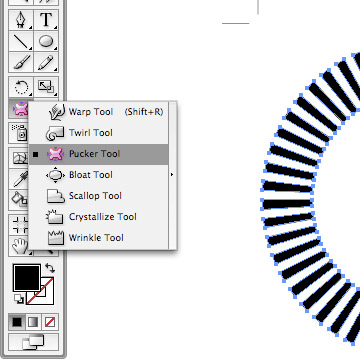Switch to the Pencil tool
The image size is (360, 360).
tap(46, 62)
